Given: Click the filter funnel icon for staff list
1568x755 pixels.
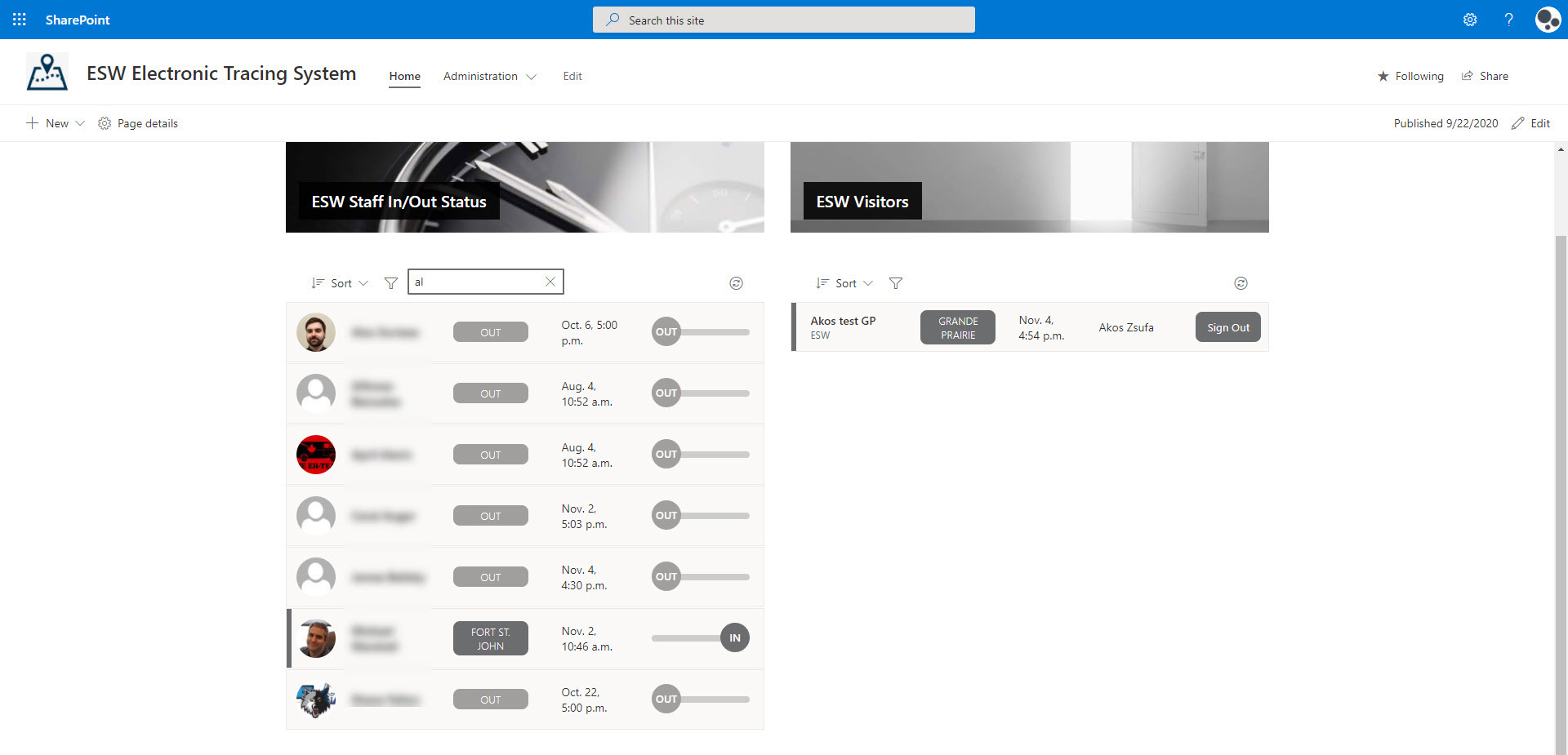Looking at the screenshot, I should [391, 283].
